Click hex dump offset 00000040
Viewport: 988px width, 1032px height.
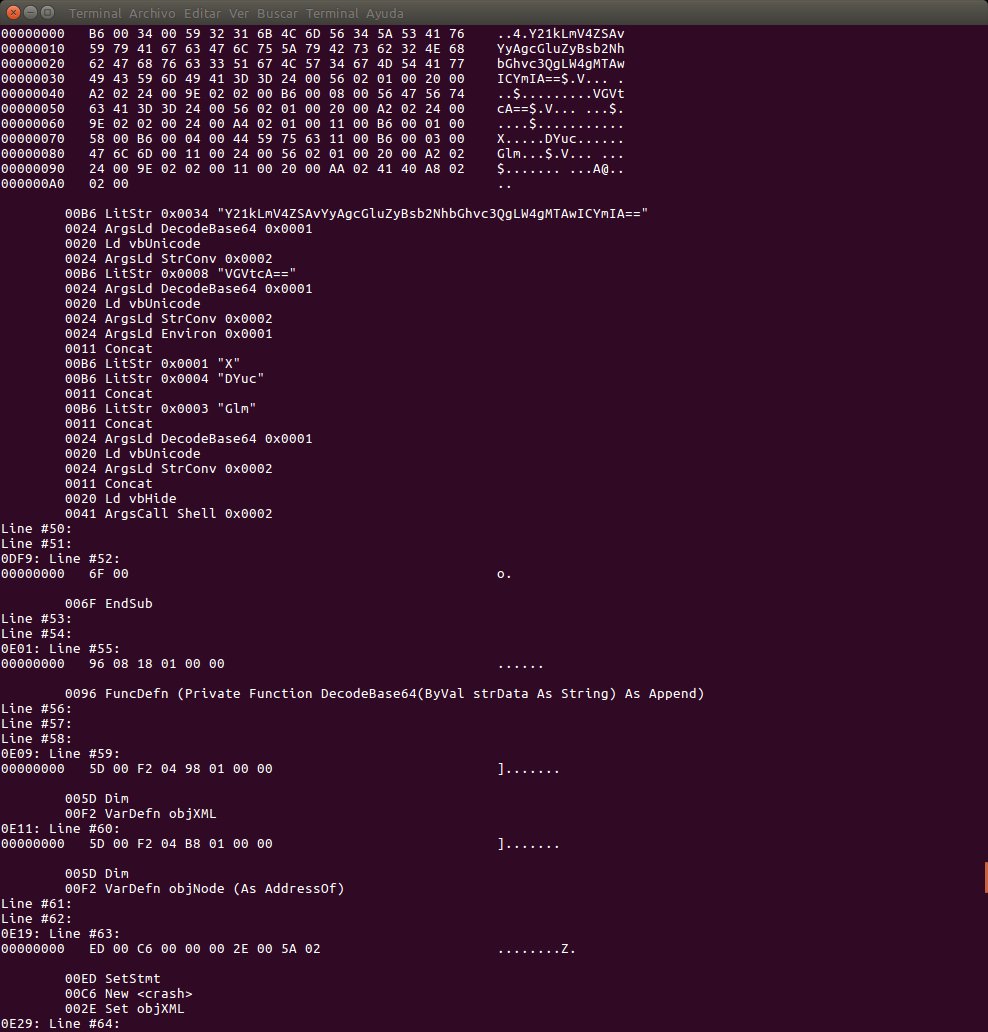coord(33,93)
